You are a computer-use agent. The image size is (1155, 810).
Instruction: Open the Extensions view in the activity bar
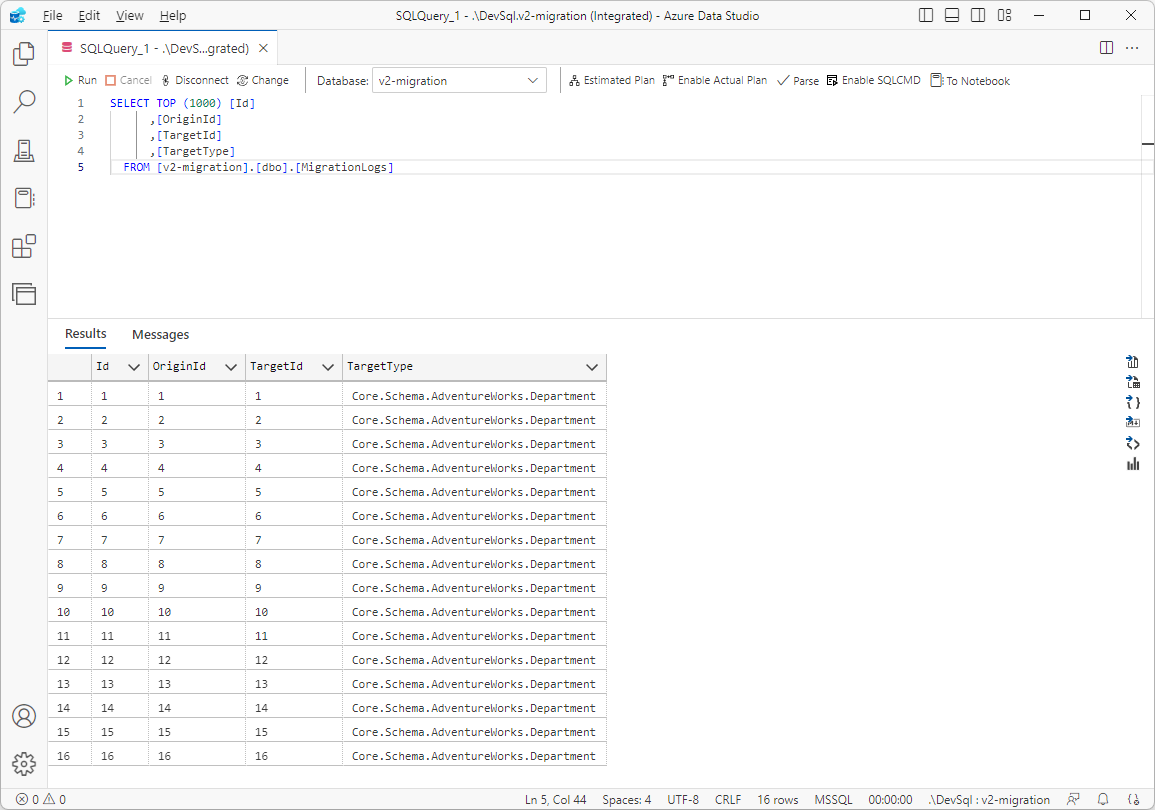tap(24, 246)
